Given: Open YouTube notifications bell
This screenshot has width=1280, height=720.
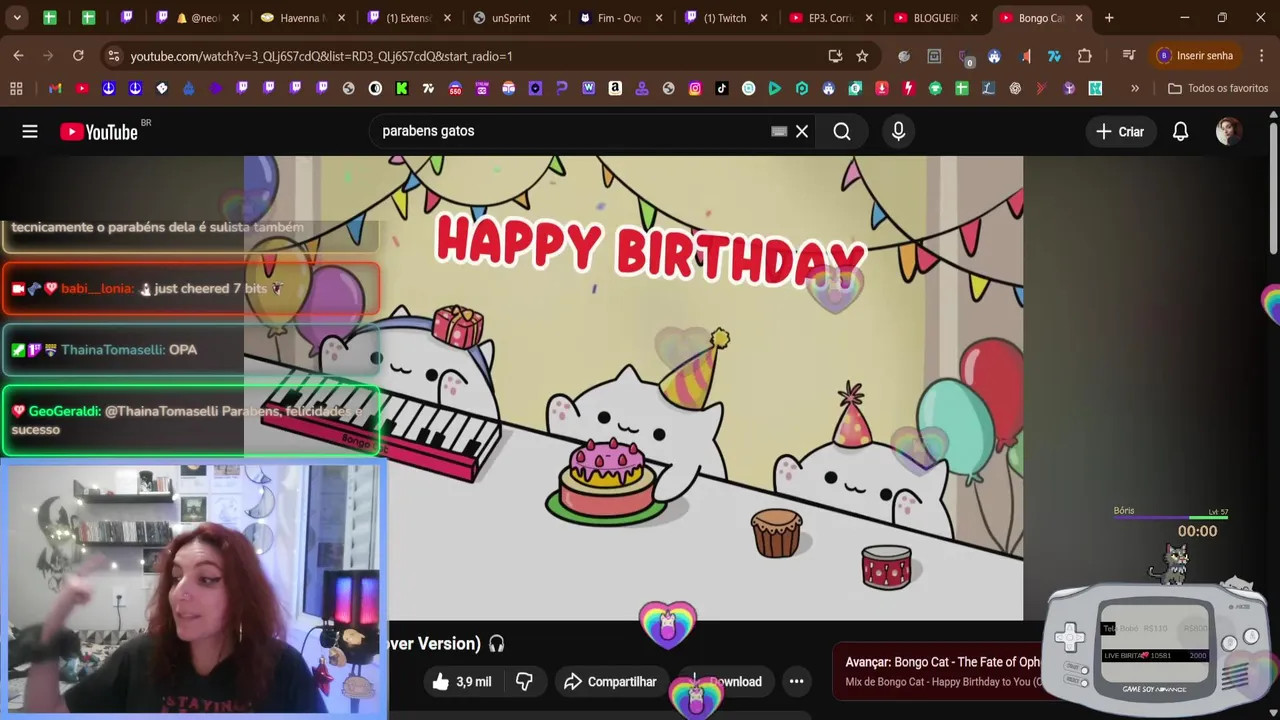Looking at the screenshot, I should point(1180,131).
